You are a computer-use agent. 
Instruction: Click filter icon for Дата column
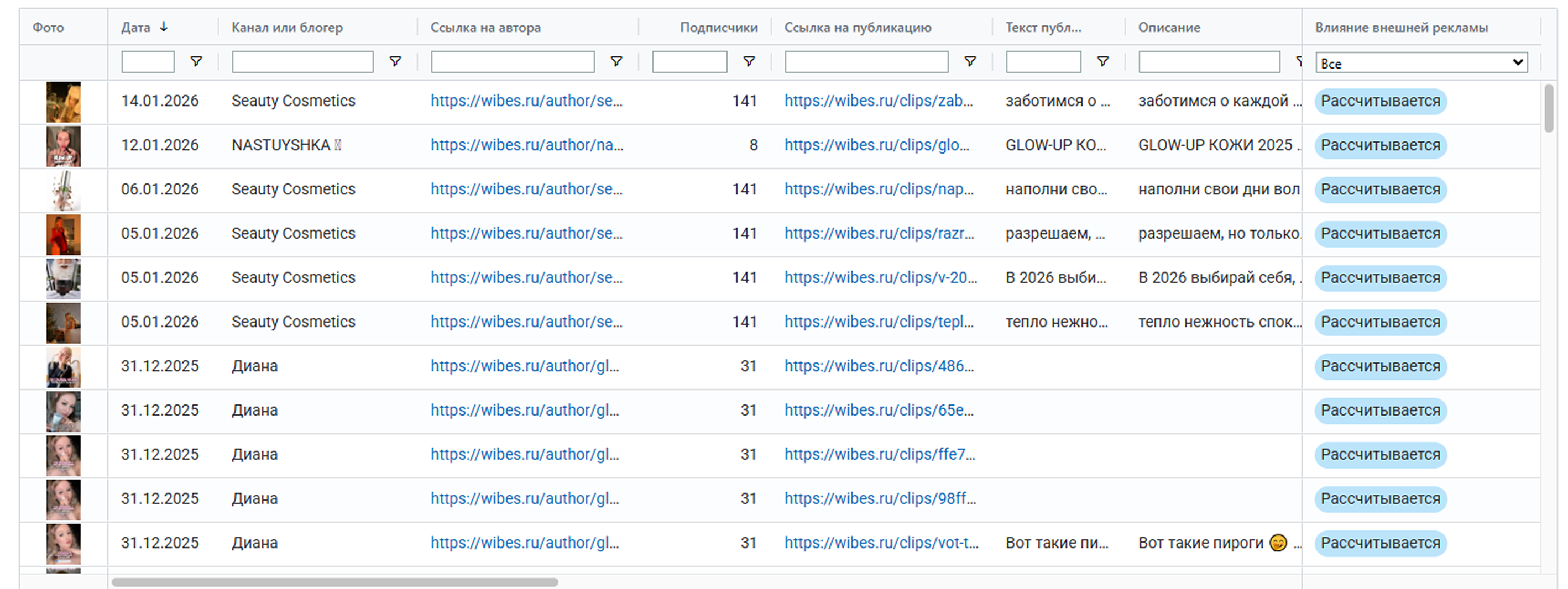[x=196, y=61]
